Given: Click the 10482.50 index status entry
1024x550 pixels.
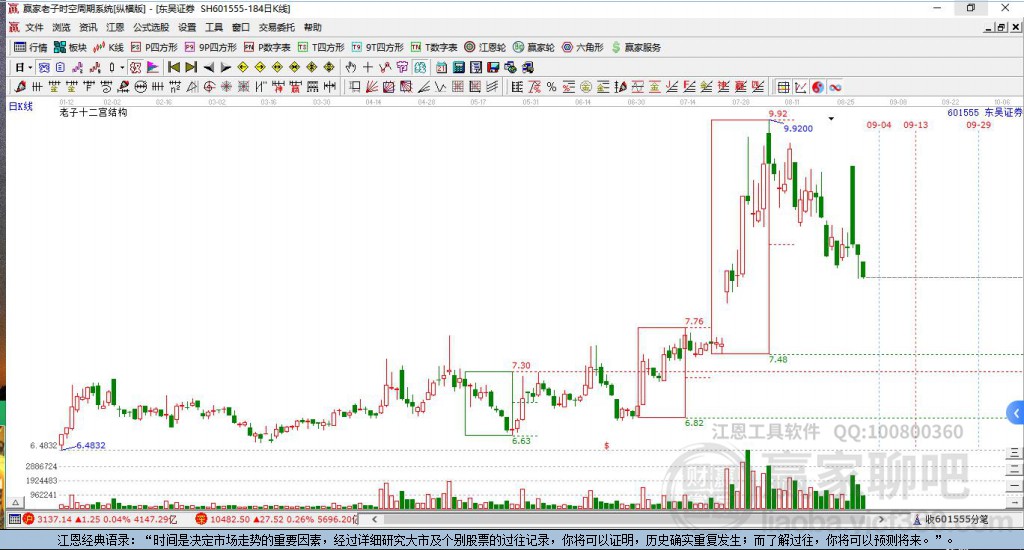Looking at the screenshot, I should [x=278, y=519].
